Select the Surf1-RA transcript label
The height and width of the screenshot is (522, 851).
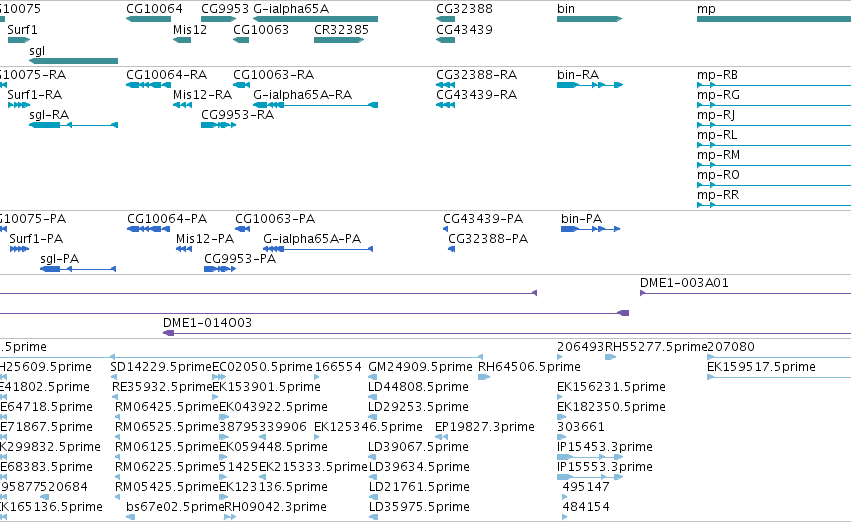(x=35, y=94)
